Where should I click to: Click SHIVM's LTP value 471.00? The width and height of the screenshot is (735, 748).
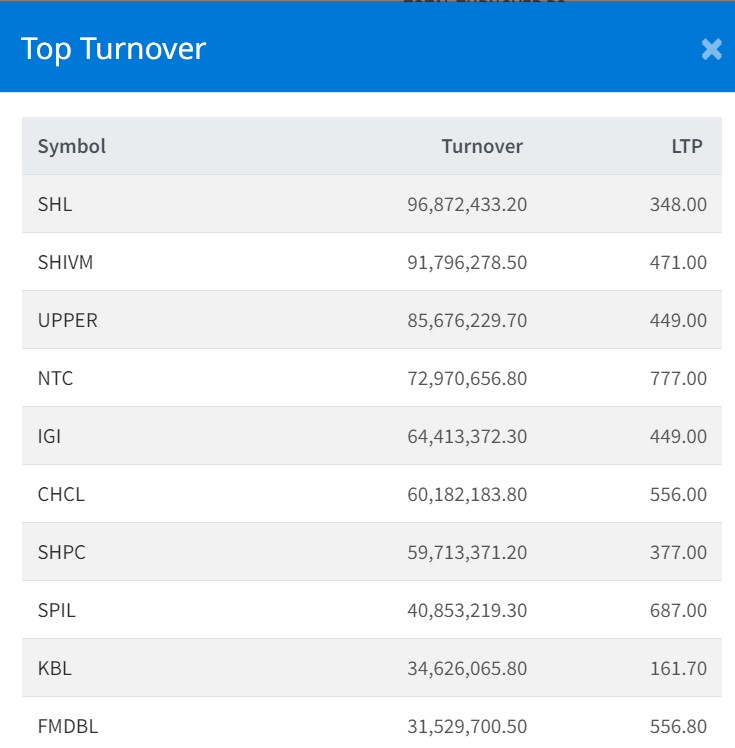click(x=678, y=262)
